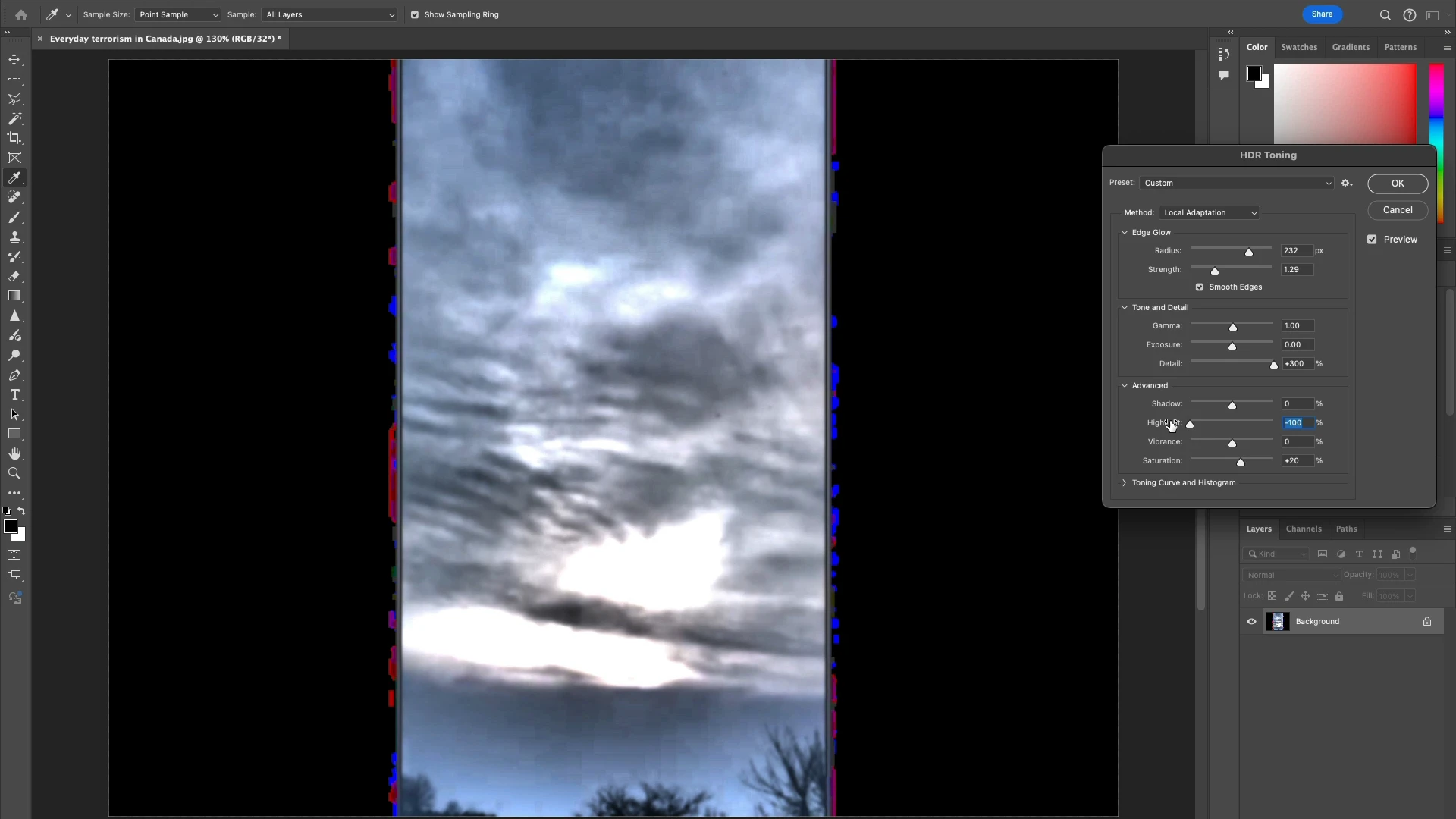Image resolution: width=1456 pixels, height=819 pixels.
Task: Switch to the Patterns tab
Action: coord(1400,47)
